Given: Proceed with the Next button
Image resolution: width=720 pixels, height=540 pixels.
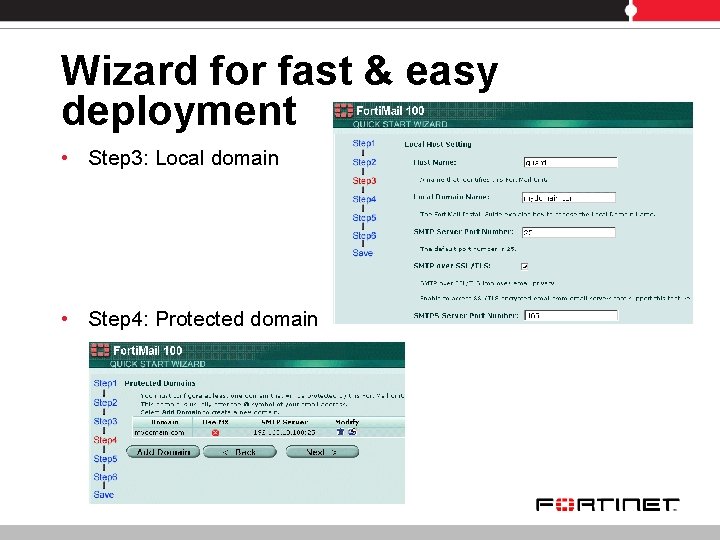Looking at the screenshot, I should click(x=322, y=452).
